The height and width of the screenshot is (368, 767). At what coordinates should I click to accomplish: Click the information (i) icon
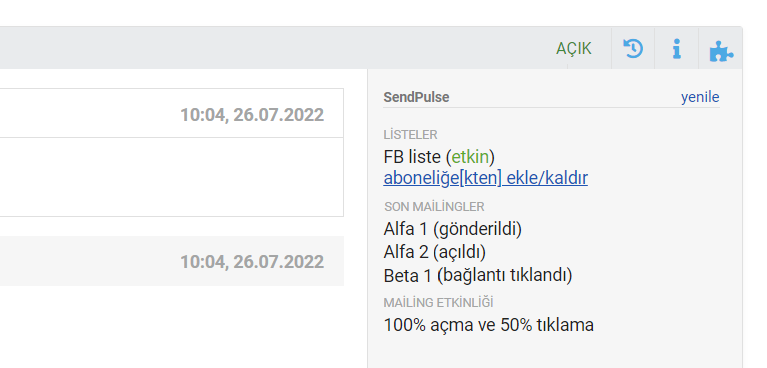[x=677, y=48]
